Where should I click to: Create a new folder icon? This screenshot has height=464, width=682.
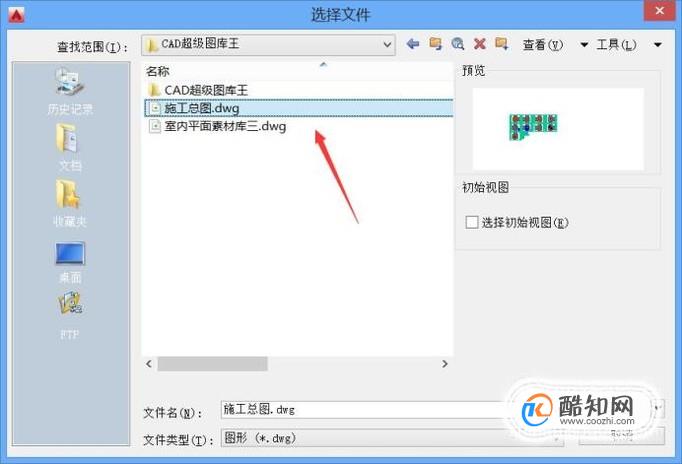(501, 44)
